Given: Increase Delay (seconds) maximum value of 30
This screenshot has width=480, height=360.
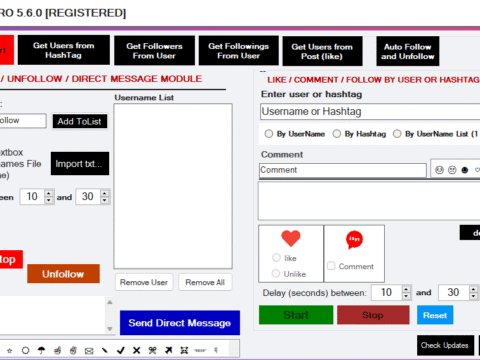Looking at the screenshot, I should (x=473, y=289).
